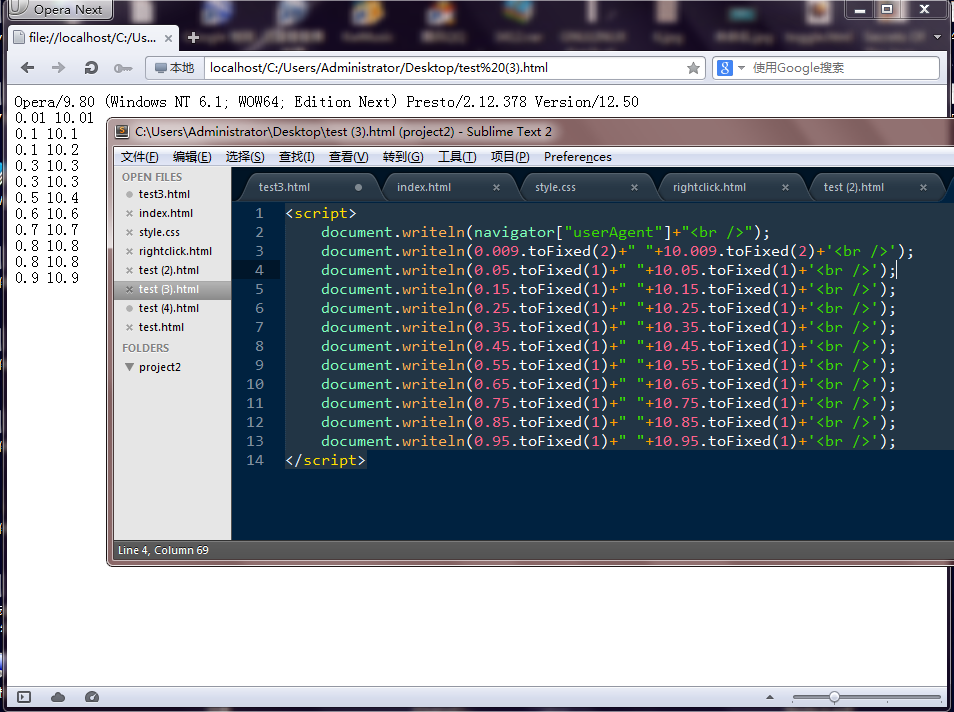
Task: Close the rightclick.html editor tab
Action: pyautogui.click(x=785, y=187)
